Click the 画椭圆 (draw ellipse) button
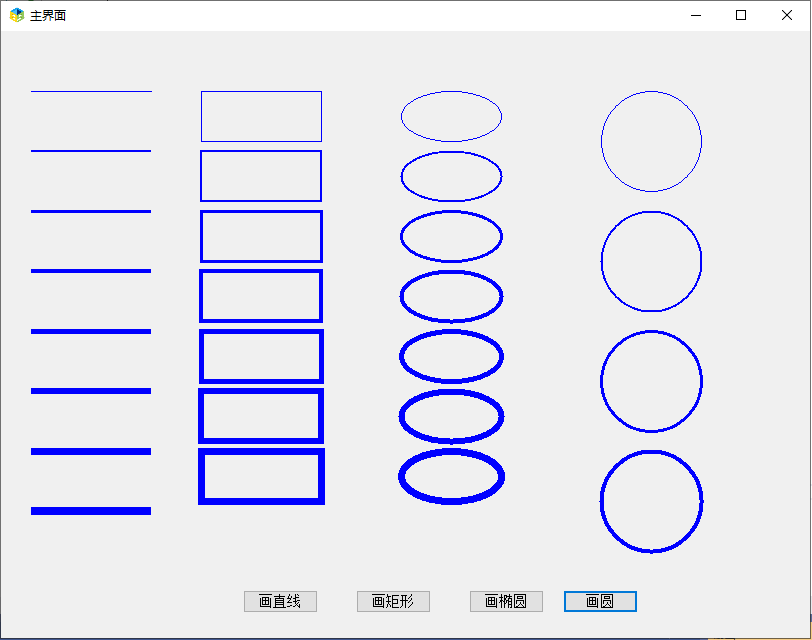 506,601
